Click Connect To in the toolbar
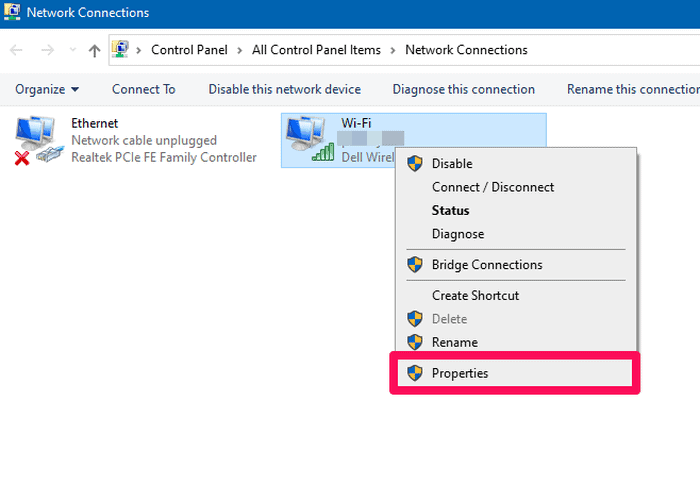This screenshot has height=484, width=700. [143, 89]
